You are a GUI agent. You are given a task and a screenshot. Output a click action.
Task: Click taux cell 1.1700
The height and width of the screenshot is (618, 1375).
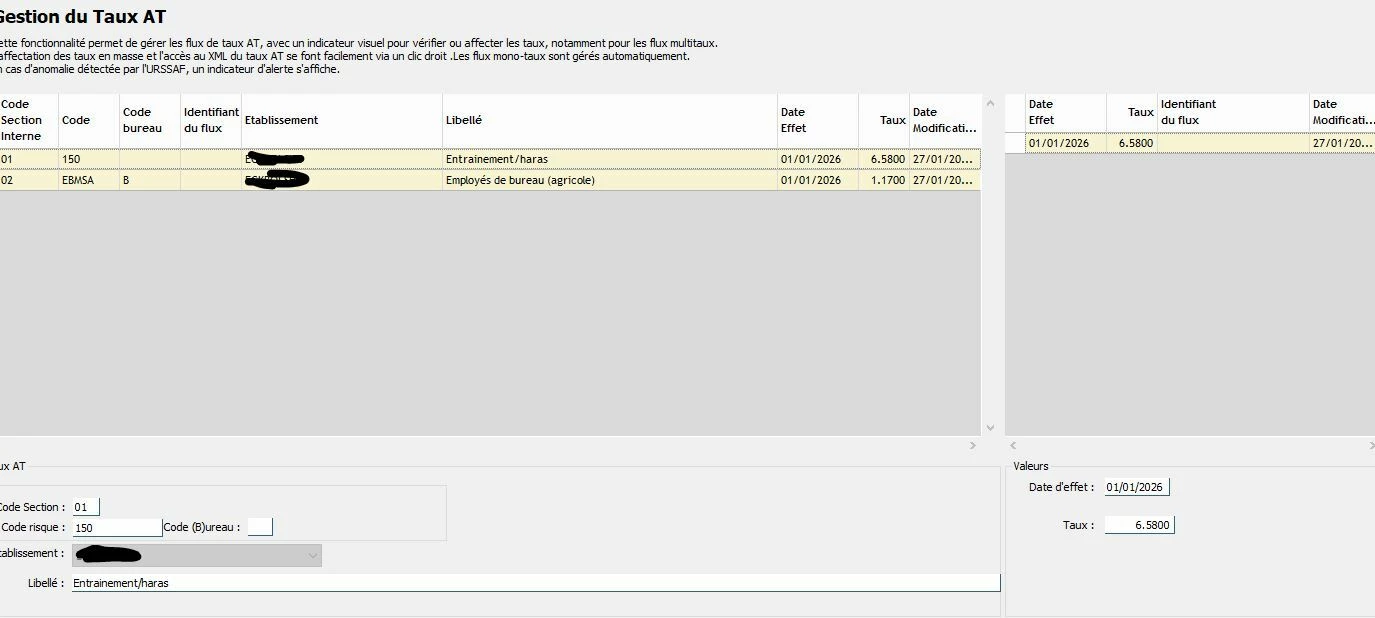pos(884,181)
